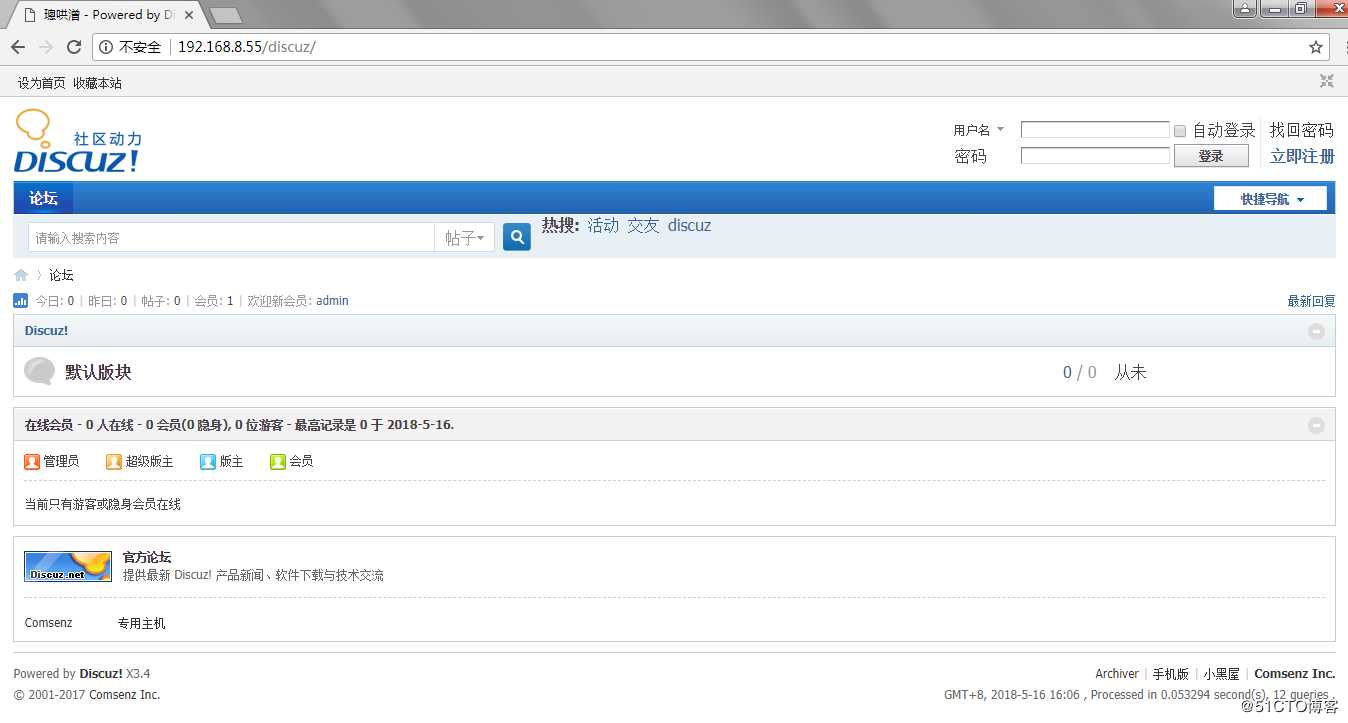This screenshot has width=1348, height=723.
Task: Click Discuz! in the Powered by footer
Action: coord(101,674)
